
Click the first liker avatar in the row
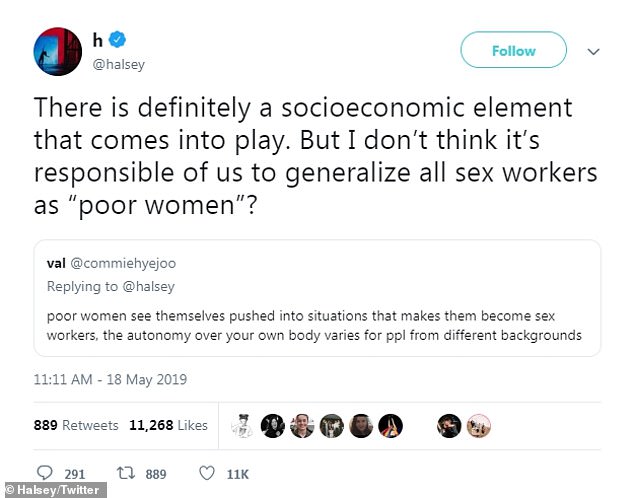[x=243, y=426]
